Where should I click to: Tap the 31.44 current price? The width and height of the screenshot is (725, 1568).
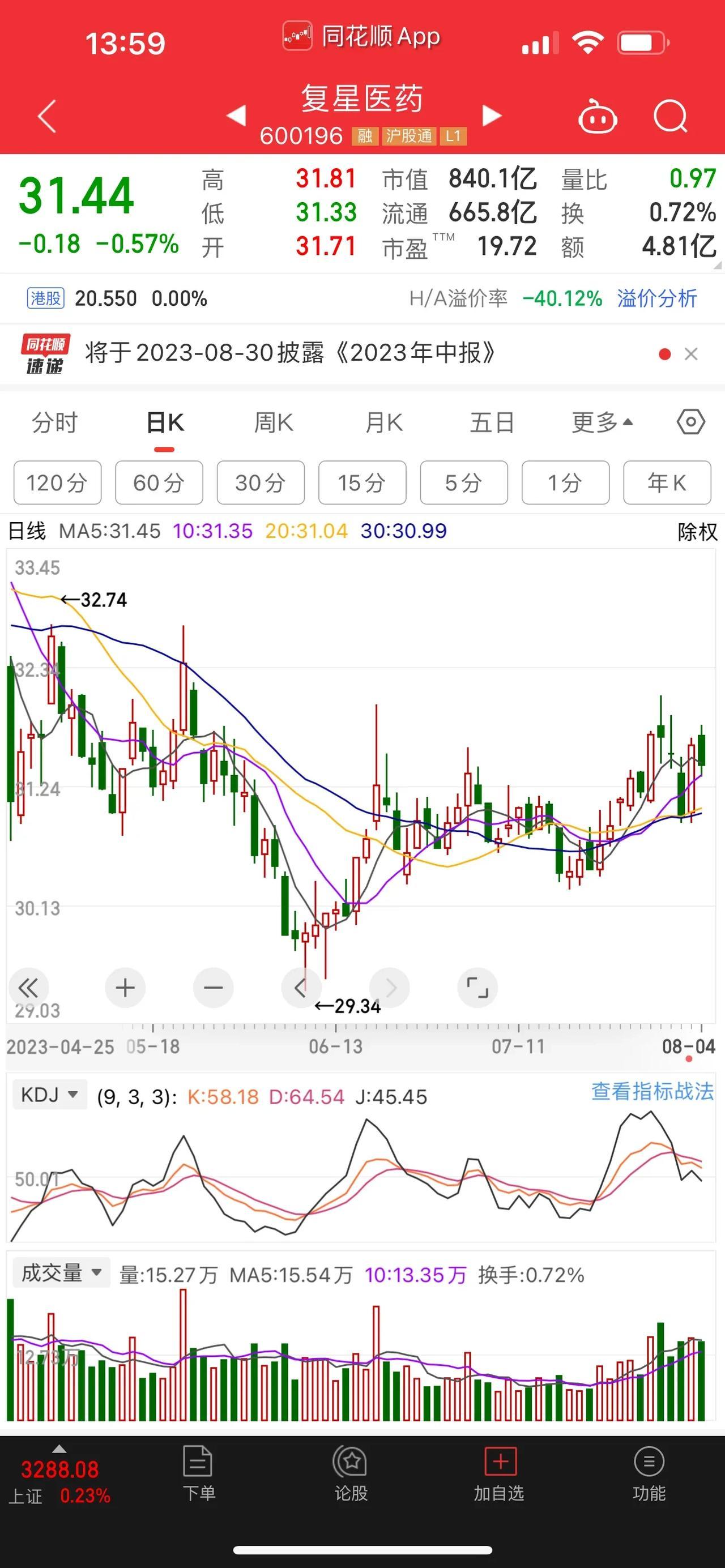[x=76, y=195]
